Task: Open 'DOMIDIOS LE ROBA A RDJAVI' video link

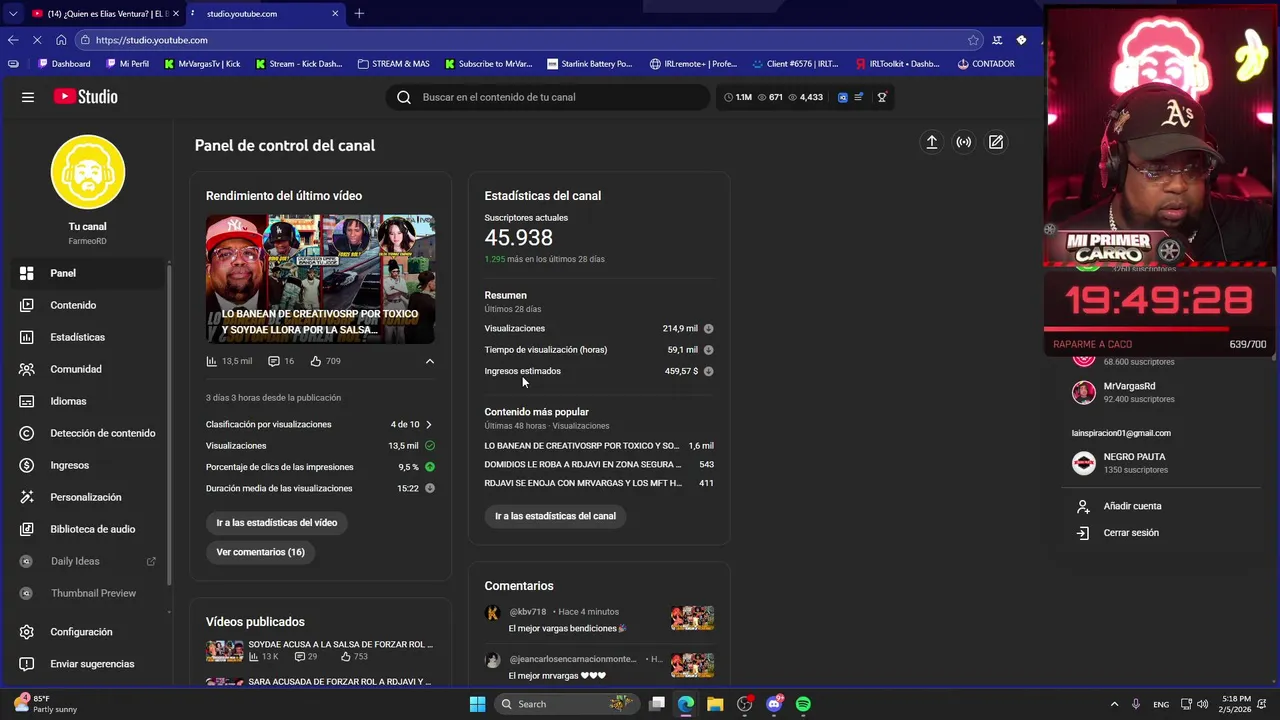Action: point(583,464)
